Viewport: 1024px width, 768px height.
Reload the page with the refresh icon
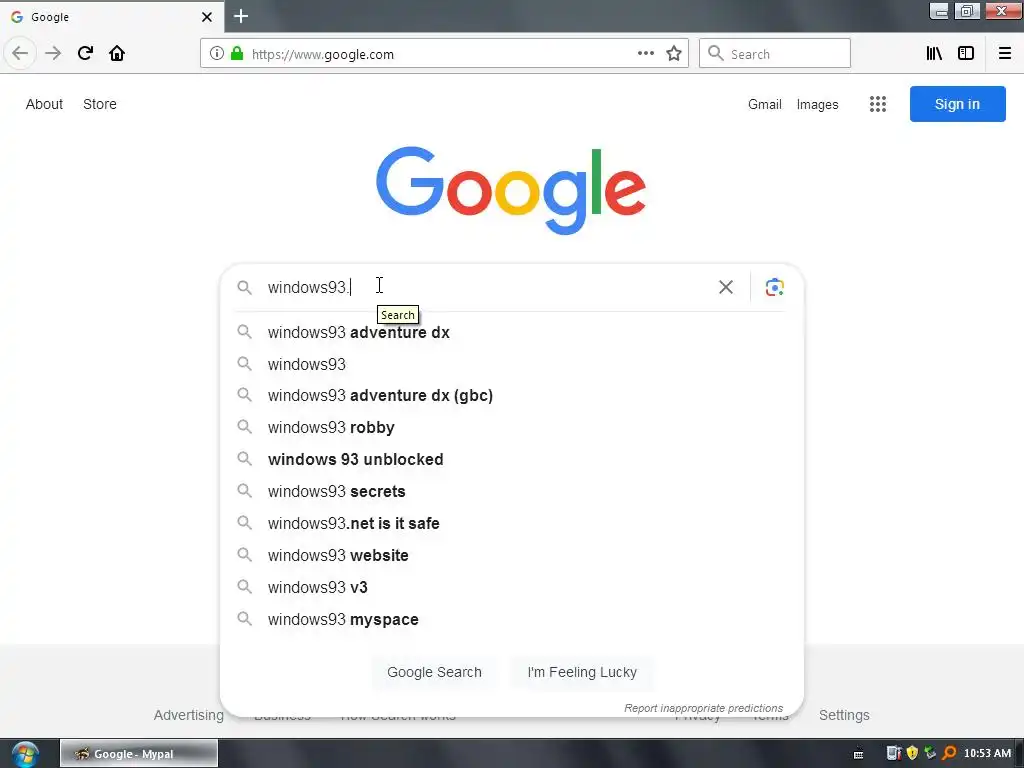tap(85, 53)
